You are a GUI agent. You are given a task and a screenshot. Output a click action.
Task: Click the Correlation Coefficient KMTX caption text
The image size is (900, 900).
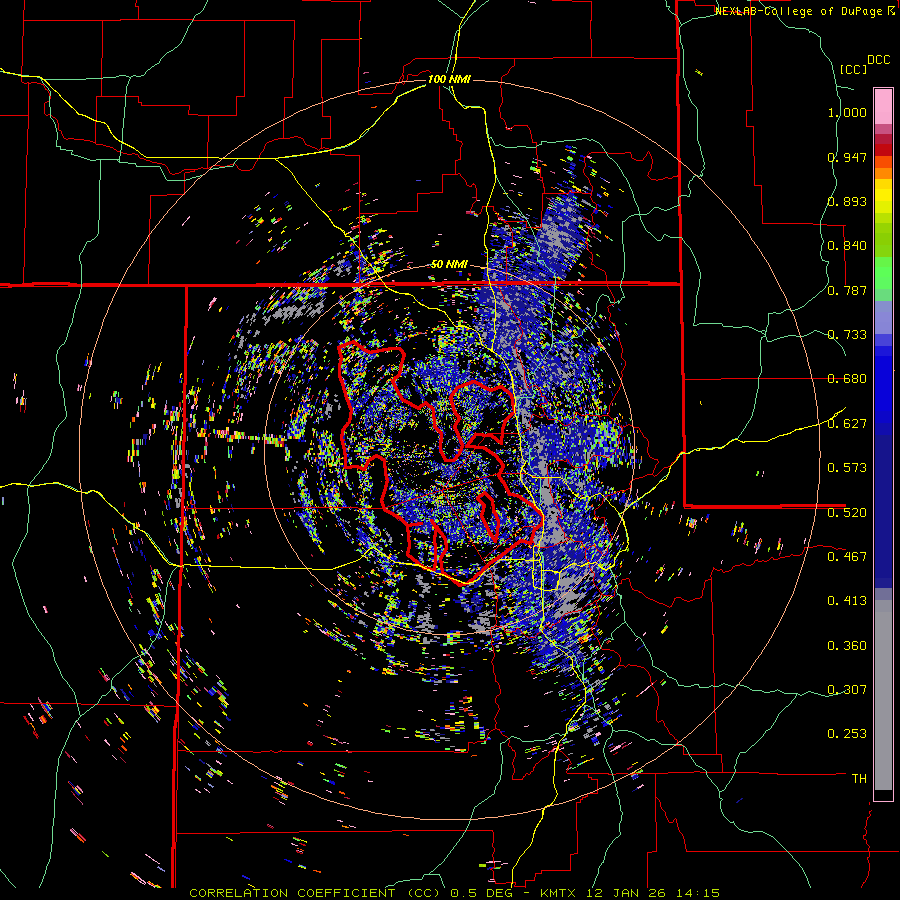tap(454, 893)
